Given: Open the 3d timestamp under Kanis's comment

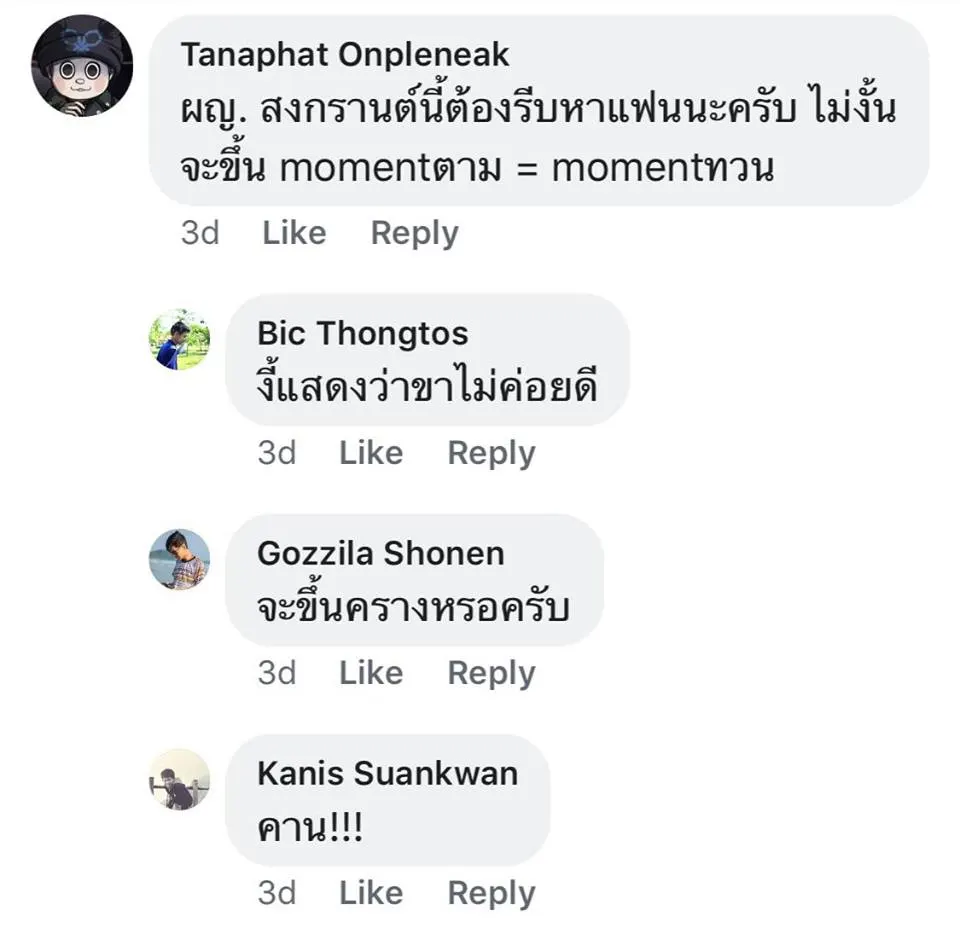Looking at the screenshot, I should pyautogui.click(x=277, y=893).
